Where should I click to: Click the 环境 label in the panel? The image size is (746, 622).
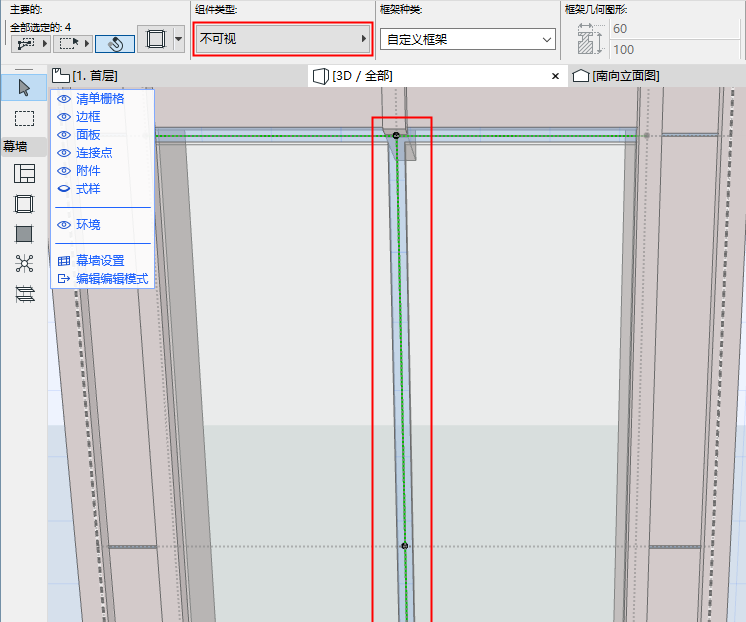click(x=88, y=225)
